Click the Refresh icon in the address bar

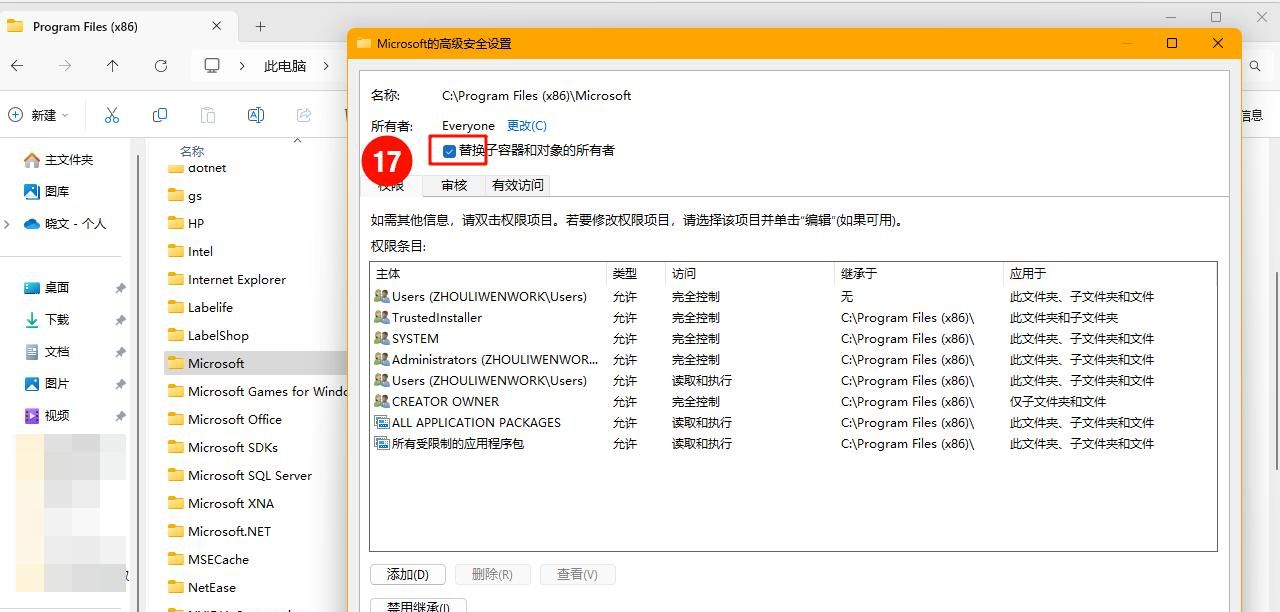pyautogui.click(x=160, y=65)
